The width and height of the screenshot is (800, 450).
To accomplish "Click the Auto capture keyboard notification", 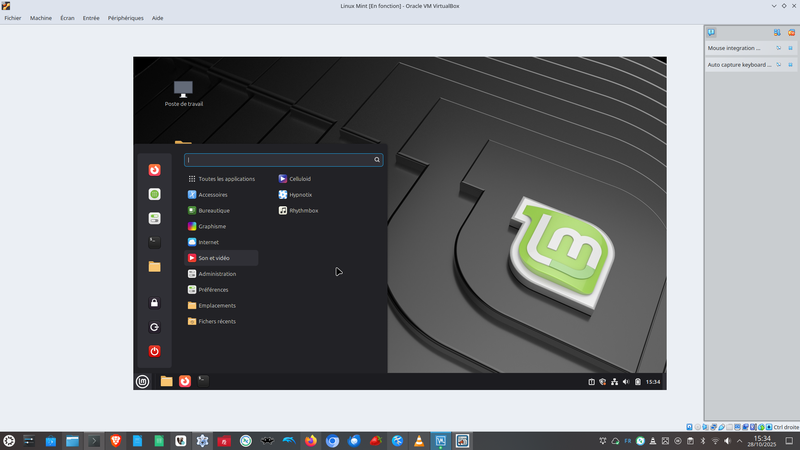I will click(738, 65).
